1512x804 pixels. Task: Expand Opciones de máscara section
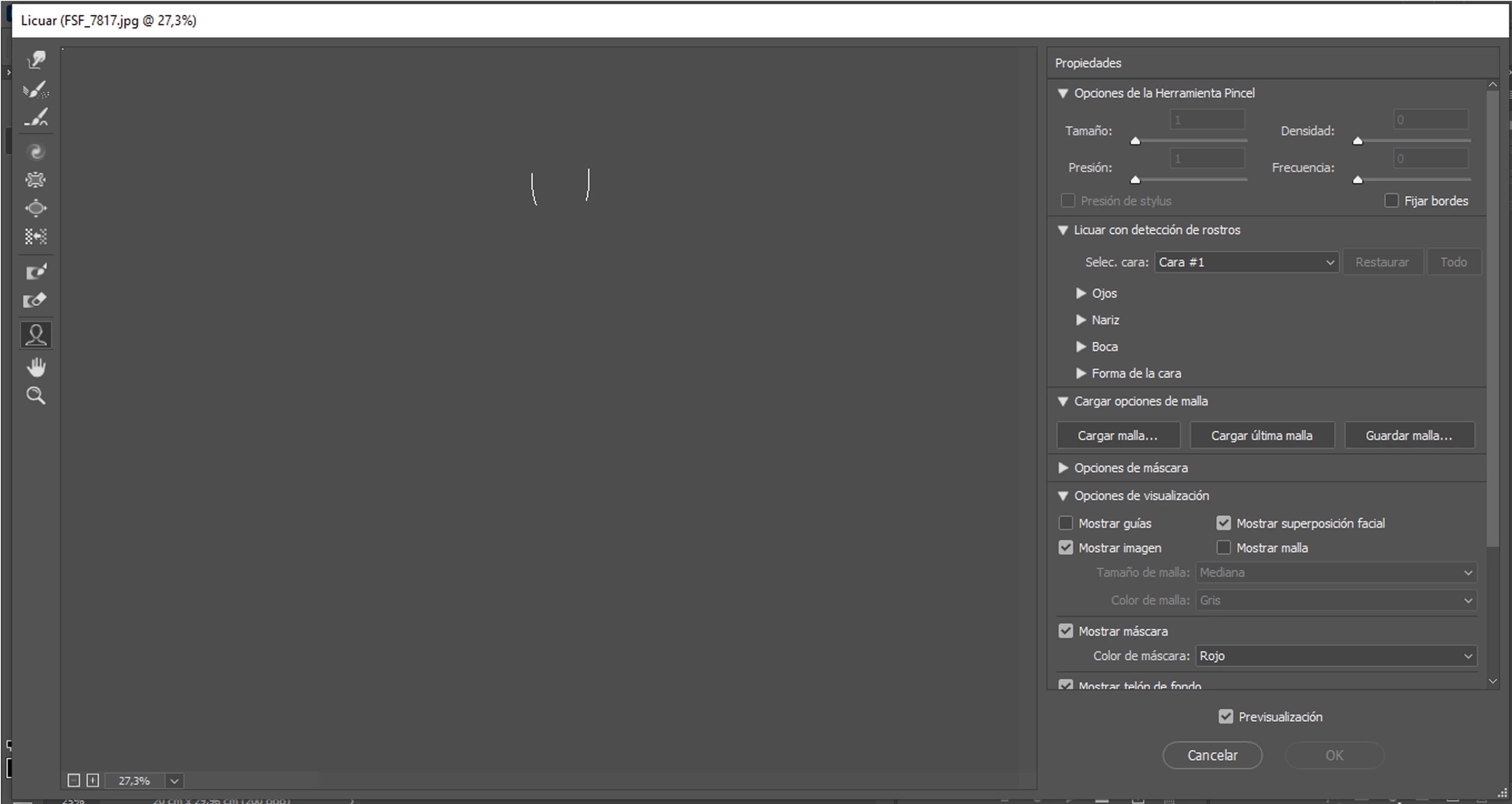click(1063, 468)
